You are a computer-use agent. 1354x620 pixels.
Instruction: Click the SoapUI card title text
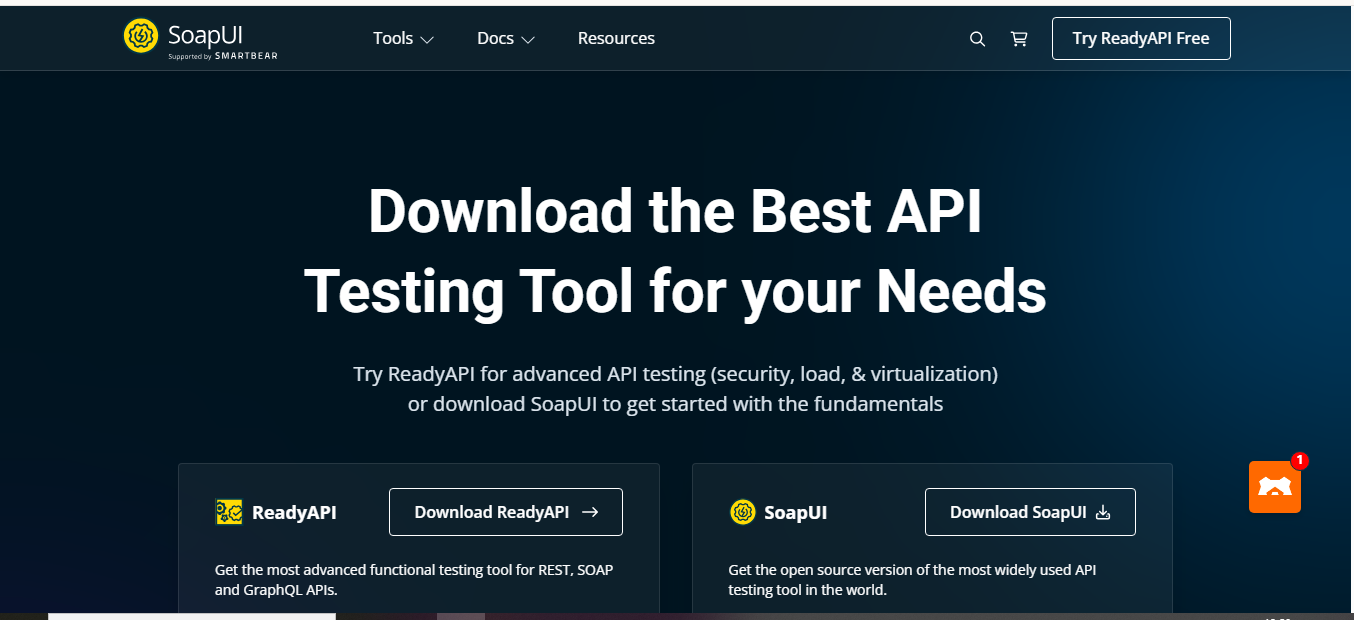click(x=796, y=513)
